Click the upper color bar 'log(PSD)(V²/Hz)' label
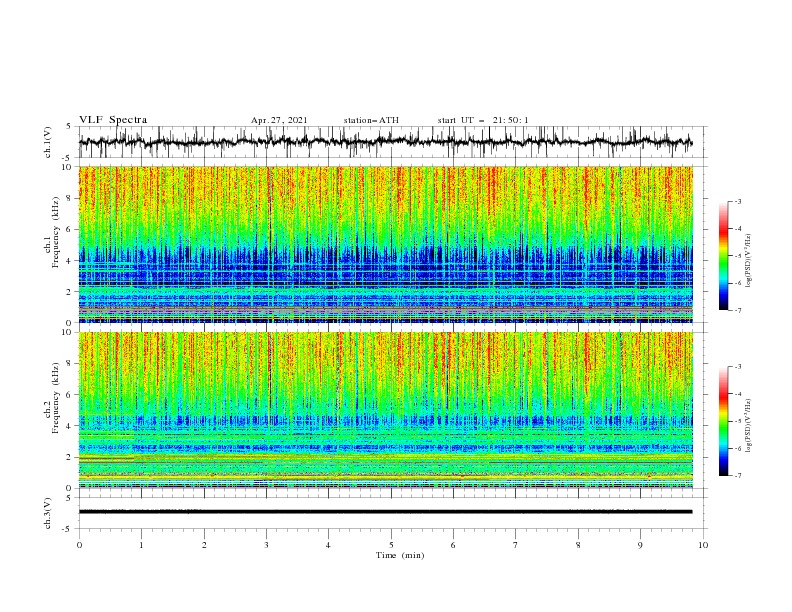The image size is (792, 612). (749, 261)
